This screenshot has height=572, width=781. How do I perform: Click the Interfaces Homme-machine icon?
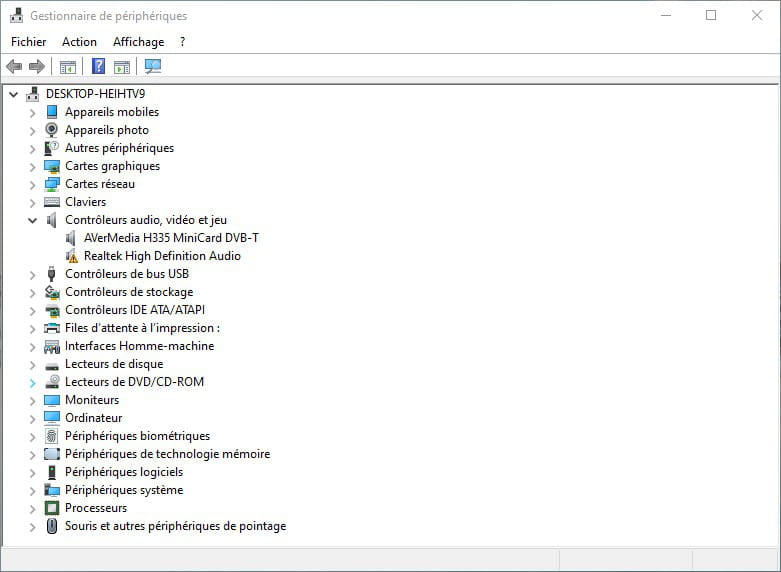click(51, 346)
